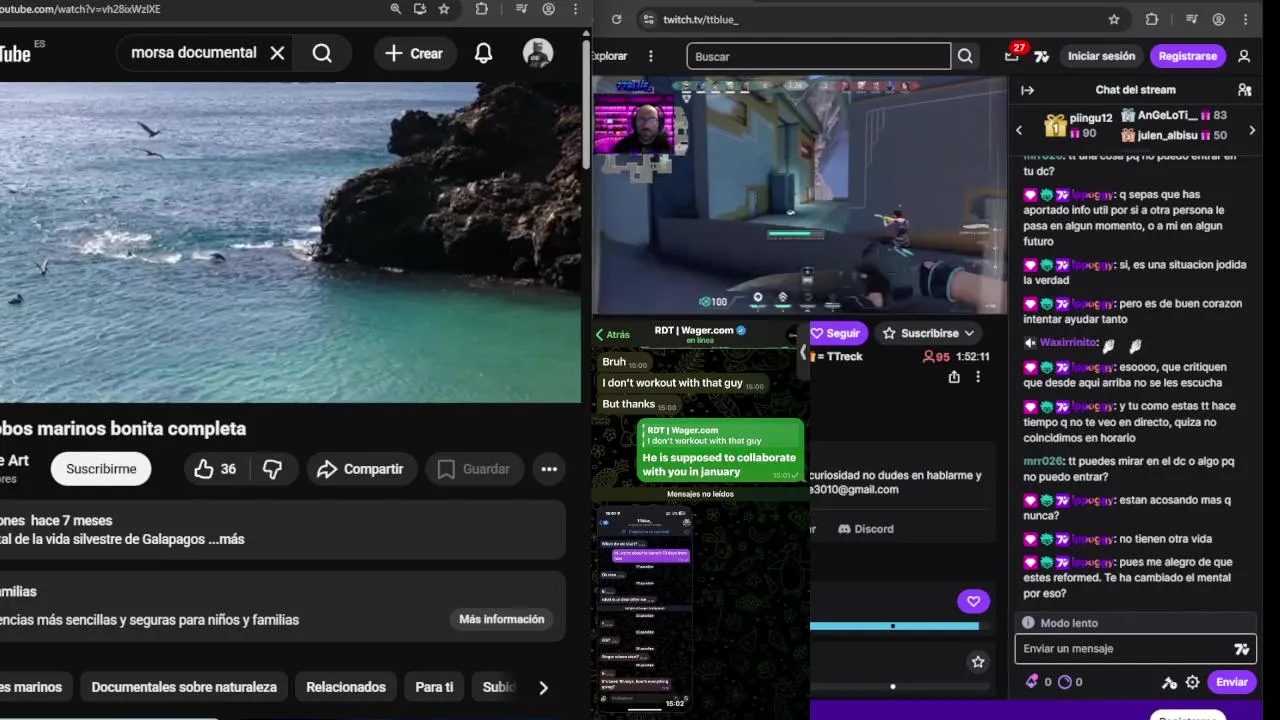This screenshot has height=720, width=1280.
Task: Open extensions puzzle icon in YouTube browser
Action: 482,9
